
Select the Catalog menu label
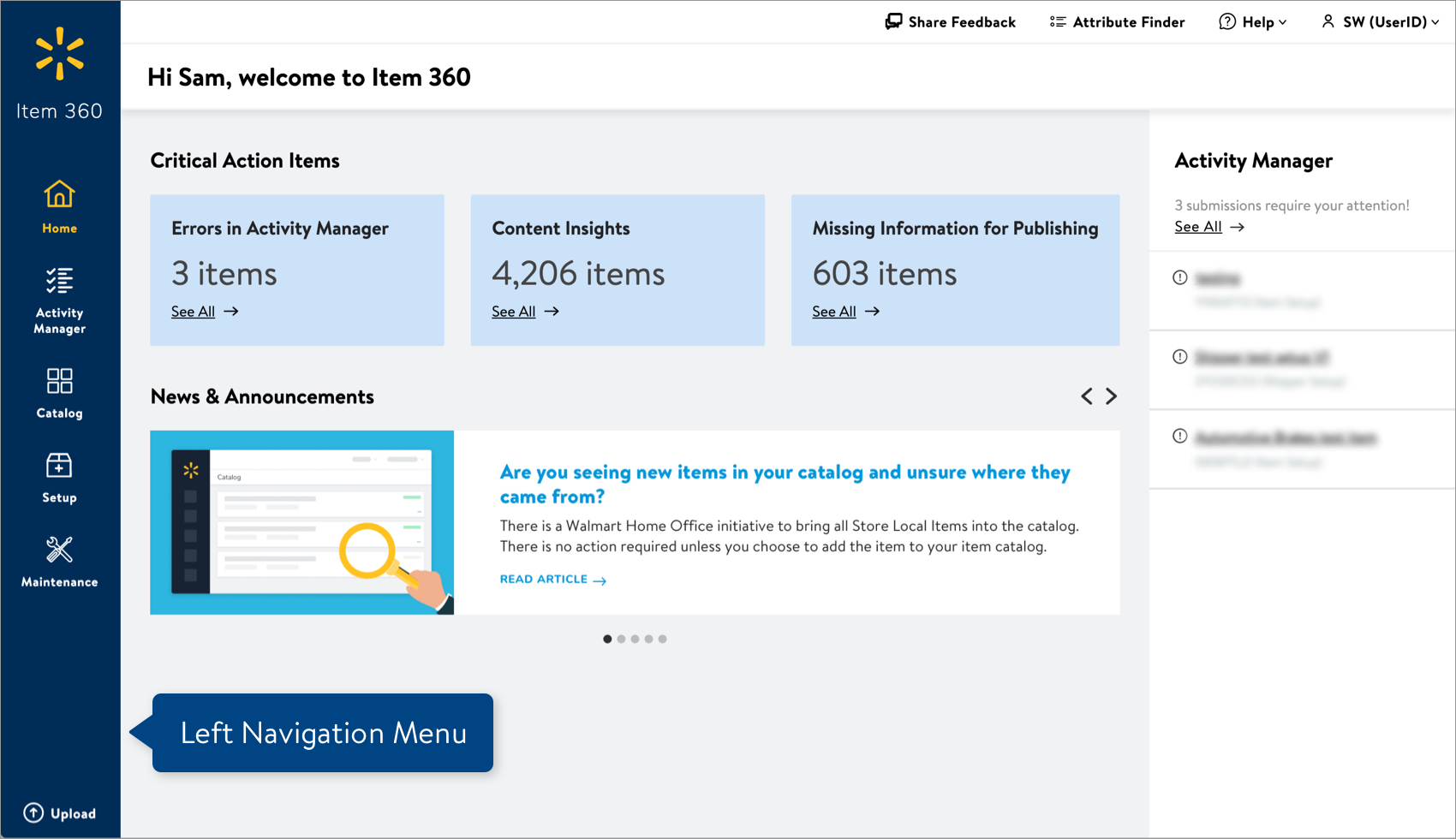[x=59, y=414]
